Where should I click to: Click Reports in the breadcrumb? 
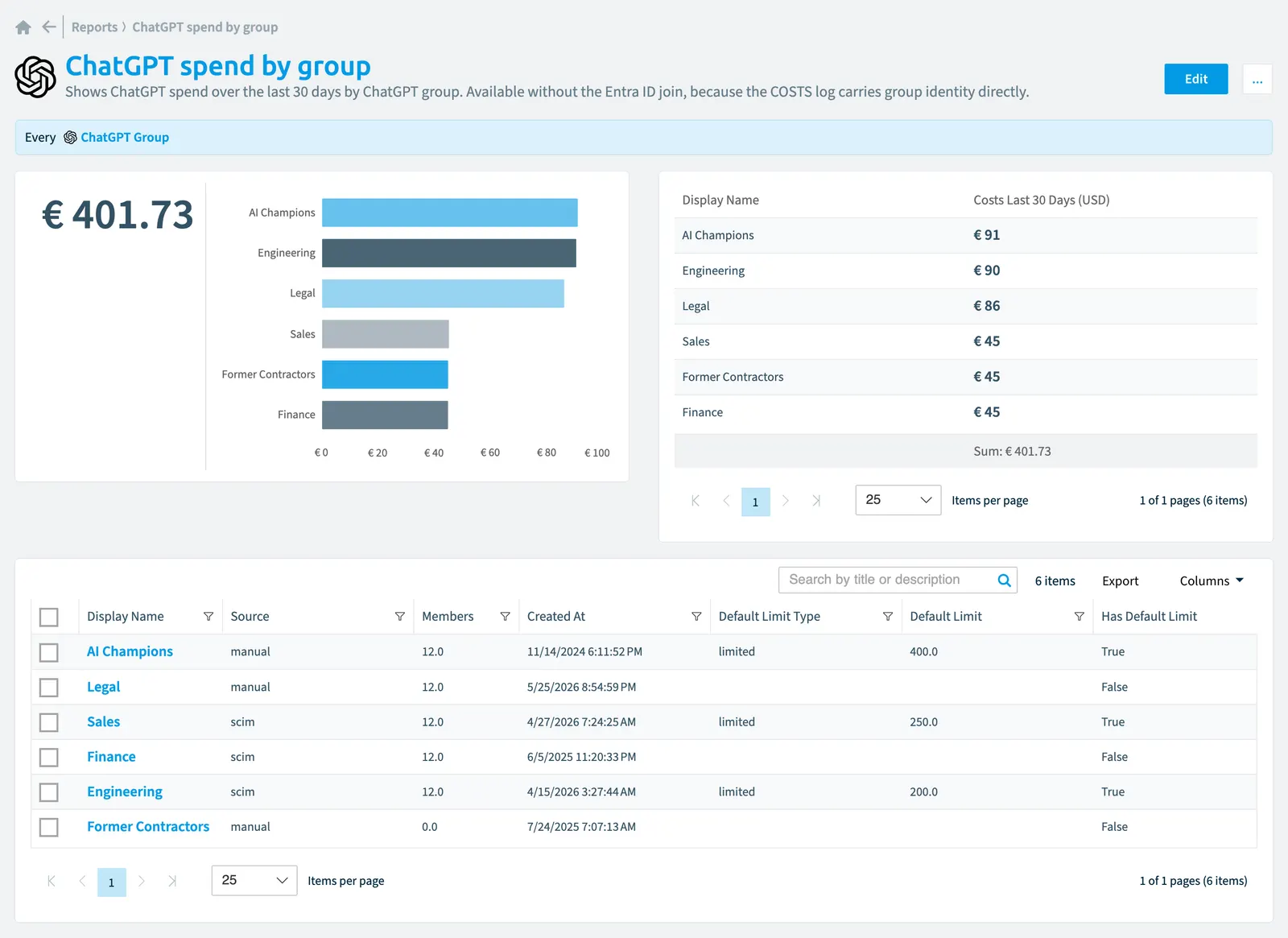94,27
